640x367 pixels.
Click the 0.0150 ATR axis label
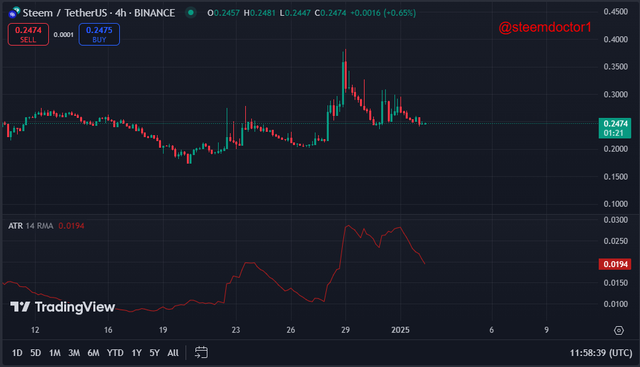pyautogui.click(x=616, y=282)
